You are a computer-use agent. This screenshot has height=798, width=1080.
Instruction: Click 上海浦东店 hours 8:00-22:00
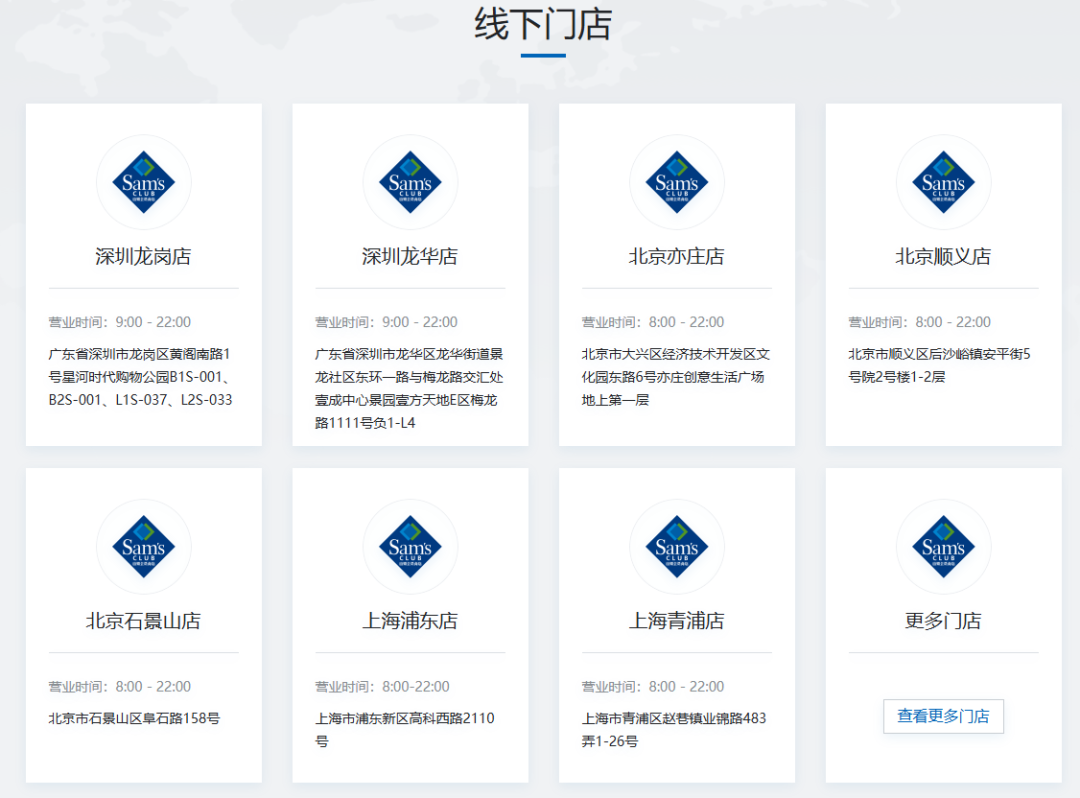click(382, 686)
